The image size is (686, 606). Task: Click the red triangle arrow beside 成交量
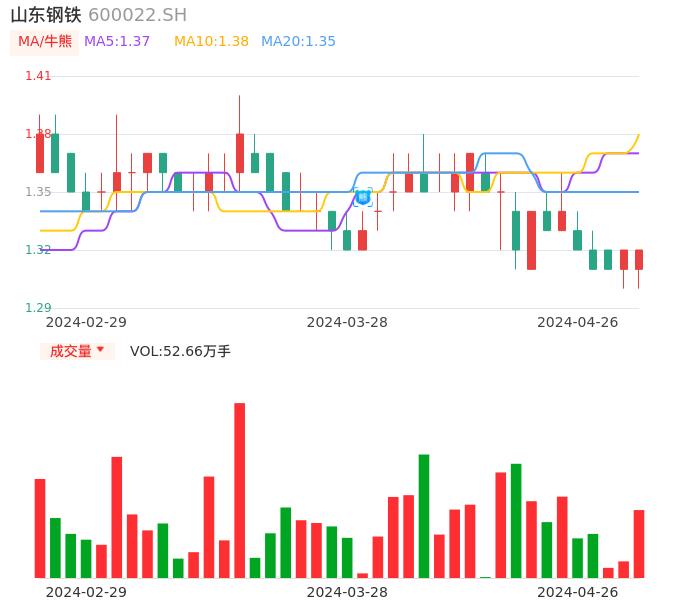coord(100,350)
